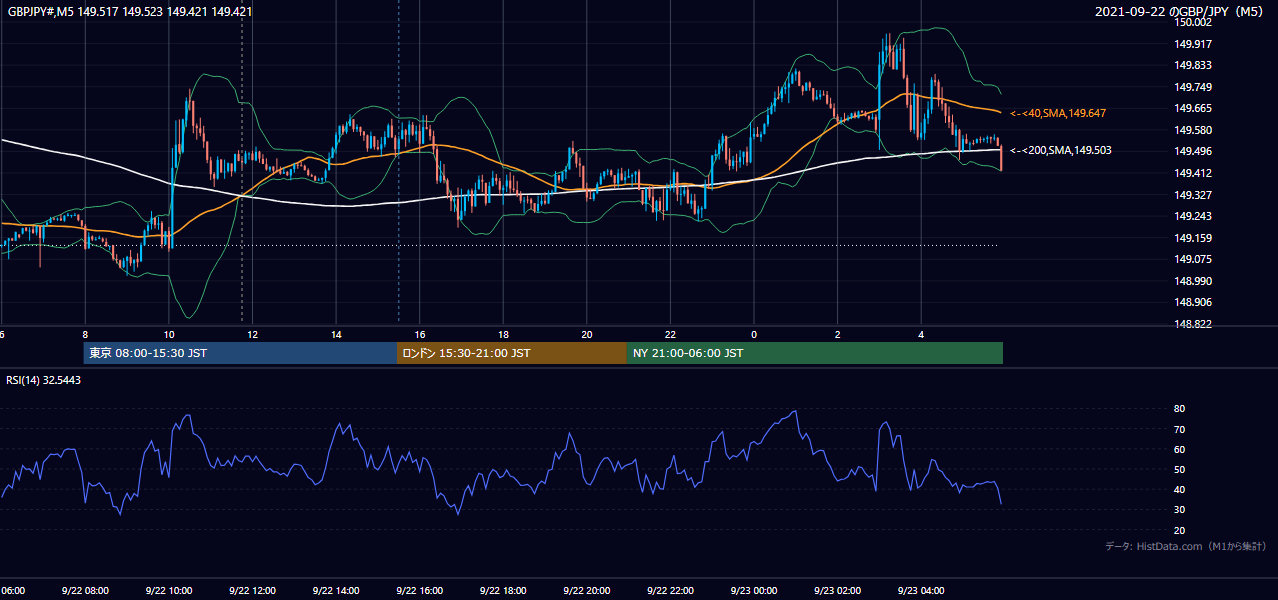Click hour label 12 under the price chart

[x=252, y=335]
